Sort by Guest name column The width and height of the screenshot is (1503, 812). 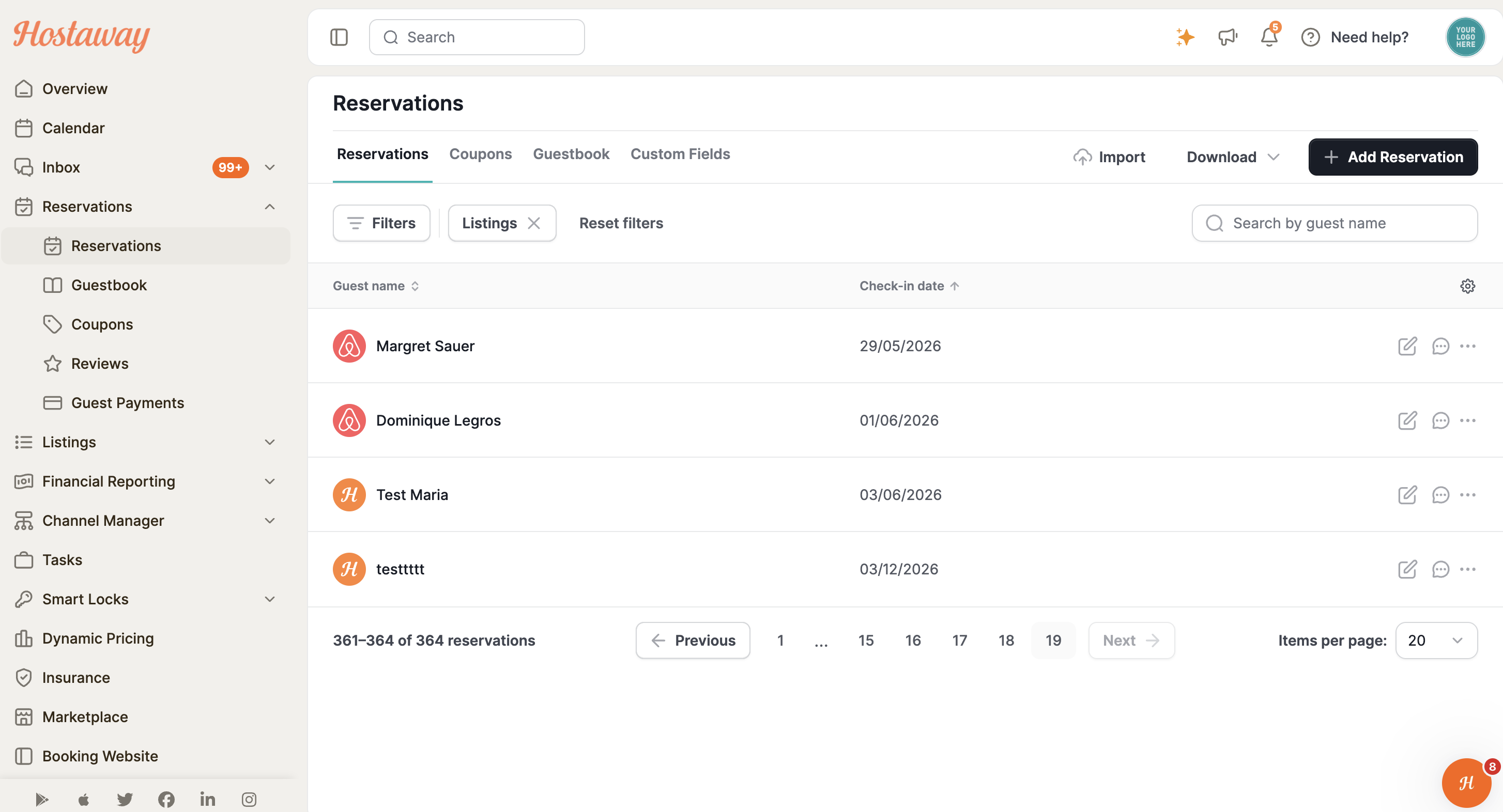(376, 286)
